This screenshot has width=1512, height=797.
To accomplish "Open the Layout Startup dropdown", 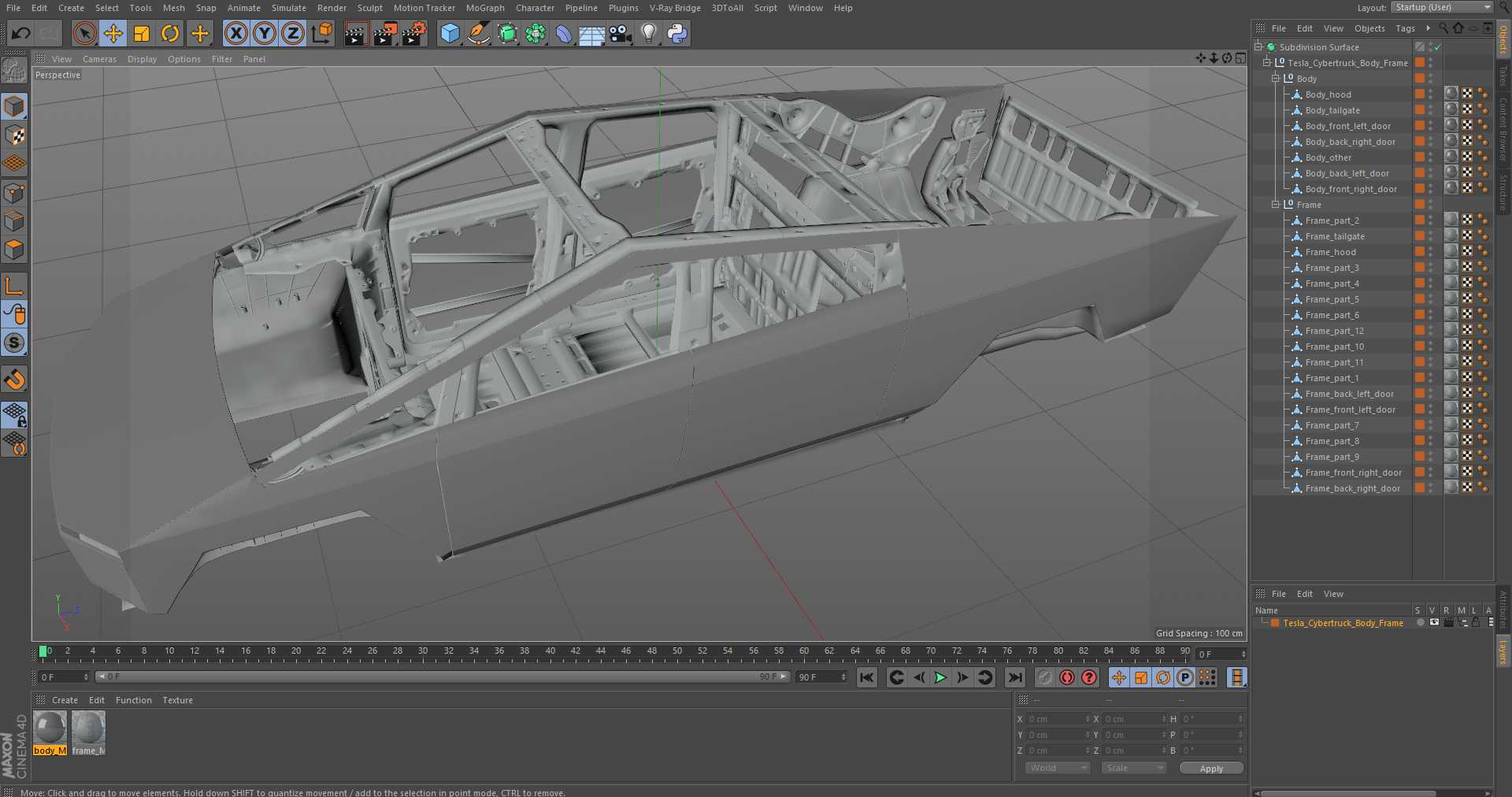I will coord(1441,7).
